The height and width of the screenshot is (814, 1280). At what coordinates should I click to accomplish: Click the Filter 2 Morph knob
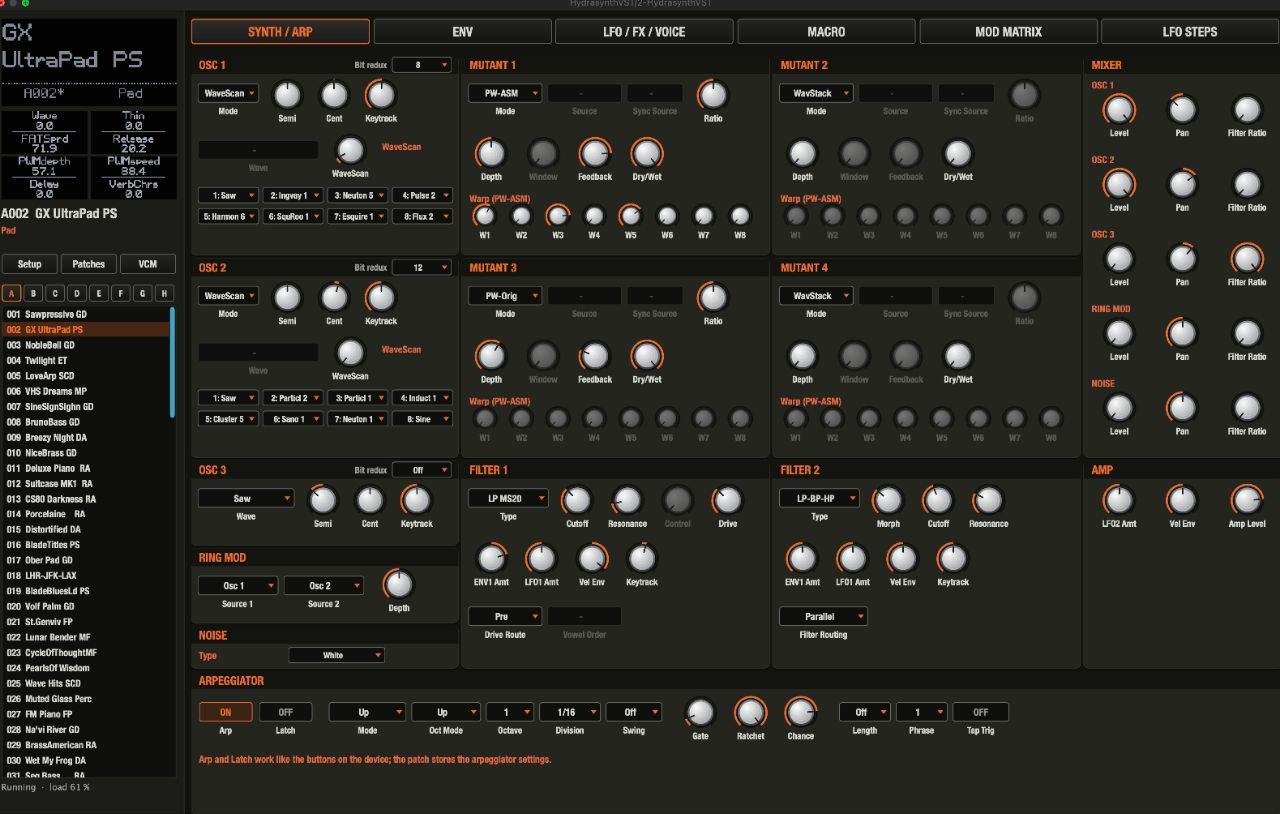(888, 500)
